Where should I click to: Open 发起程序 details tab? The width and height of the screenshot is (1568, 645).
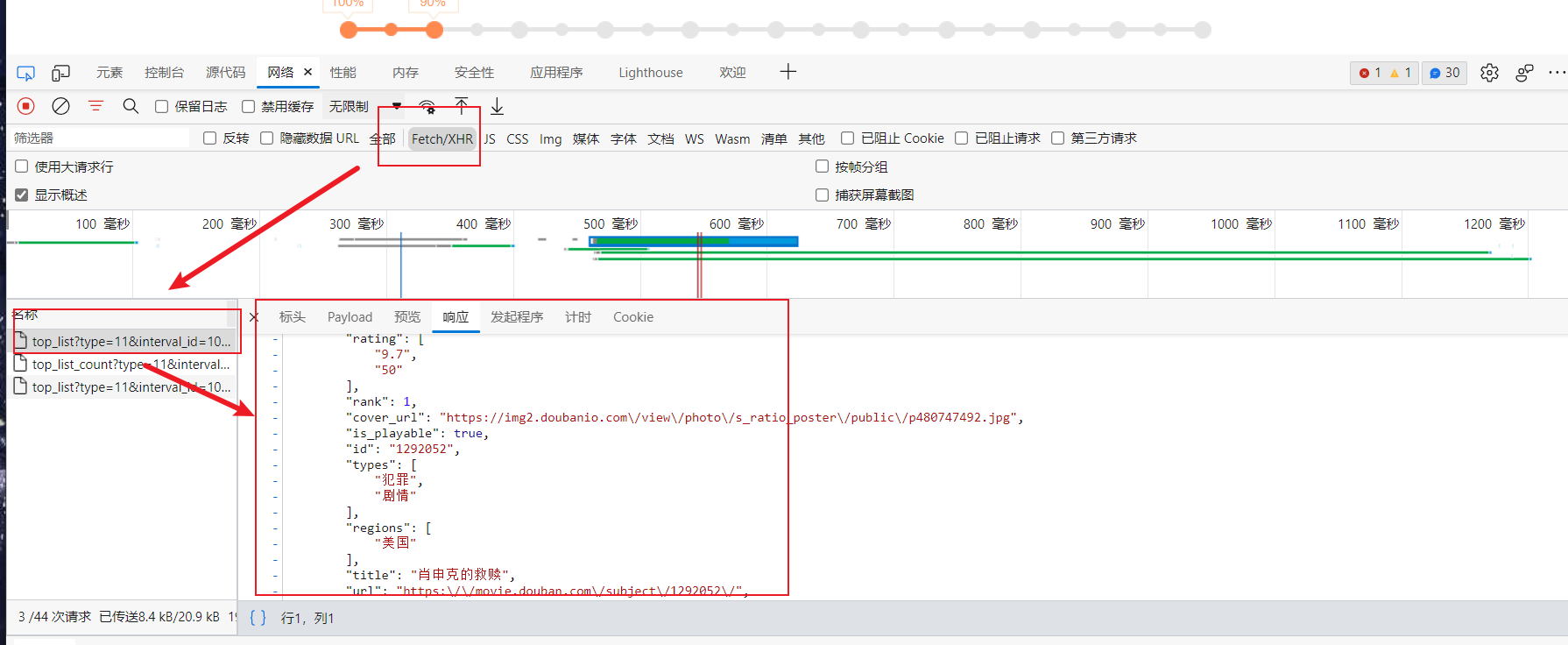(517, 317)
